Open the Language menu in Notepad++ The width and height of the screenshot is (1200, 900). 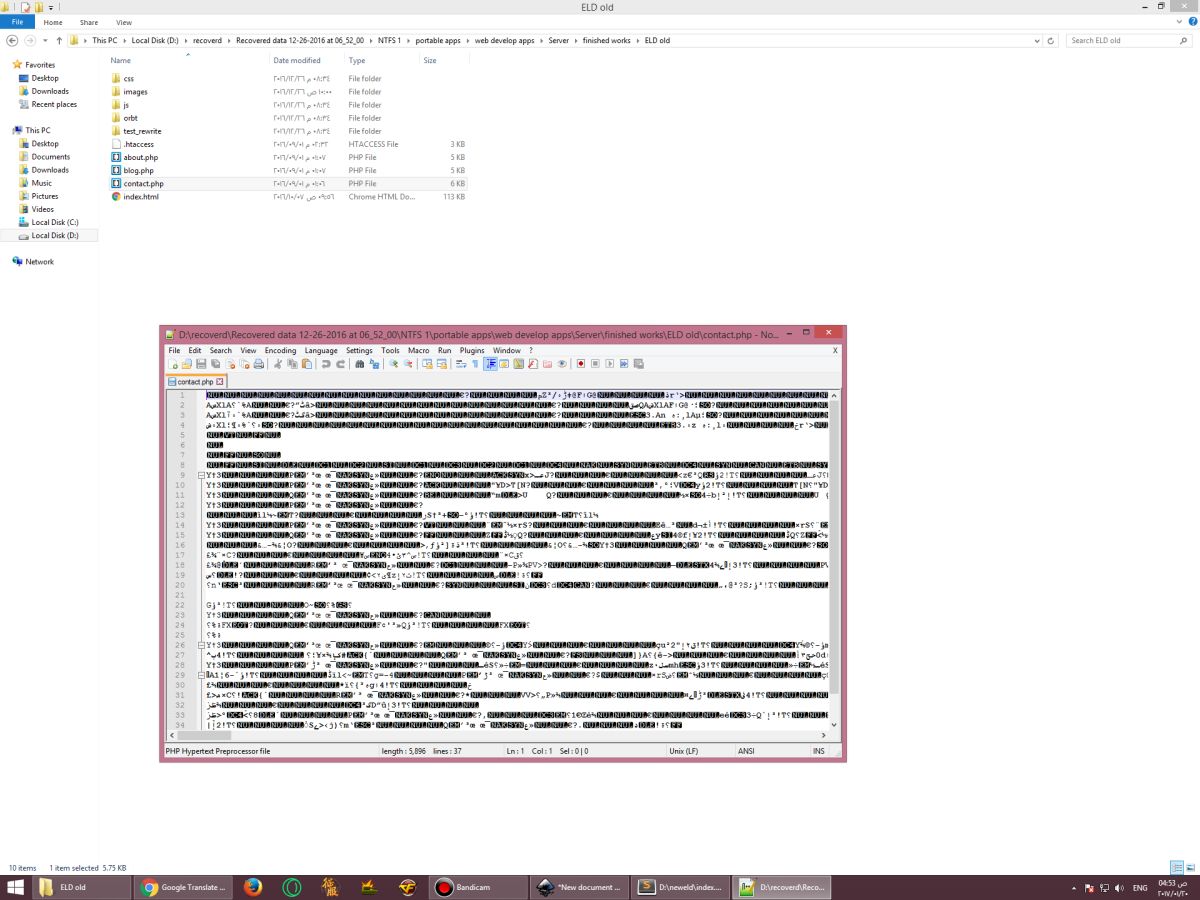(x=321, y=351)
